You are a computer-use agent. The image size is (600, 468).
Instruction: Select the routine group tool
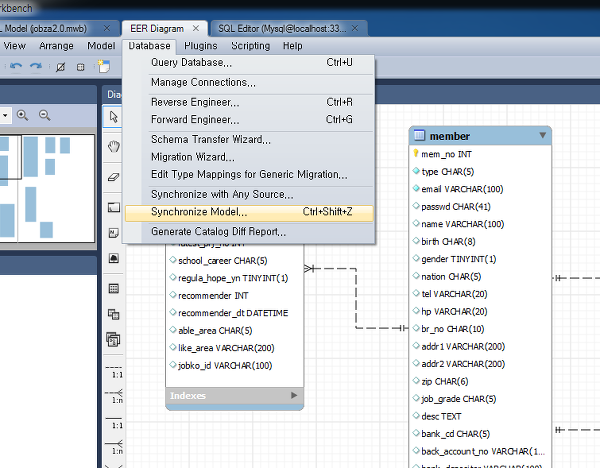[113, 339]
